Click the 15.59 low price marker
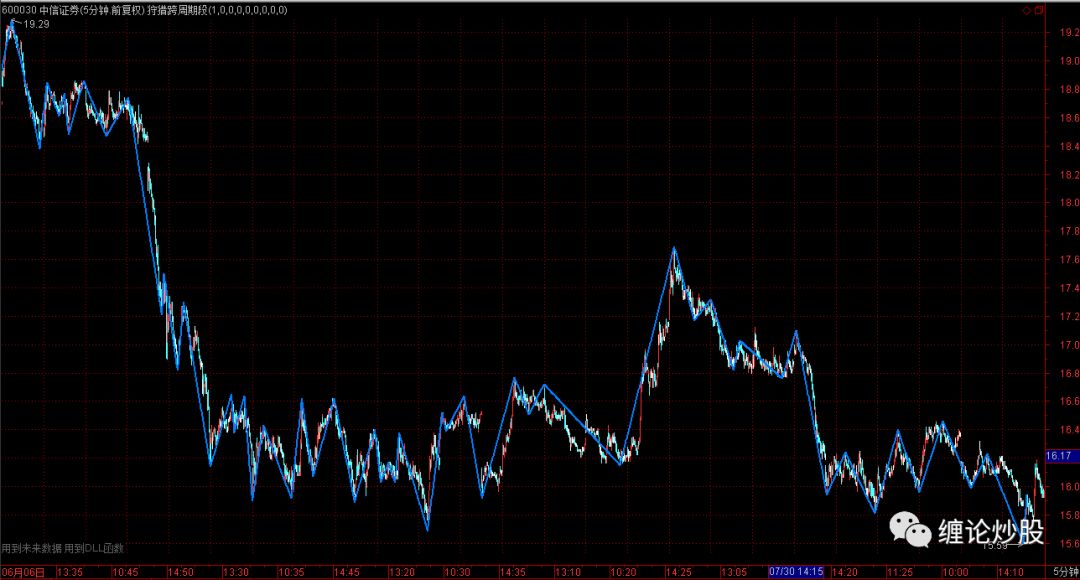The image size is (1080, 580). (x=994, y=546)
